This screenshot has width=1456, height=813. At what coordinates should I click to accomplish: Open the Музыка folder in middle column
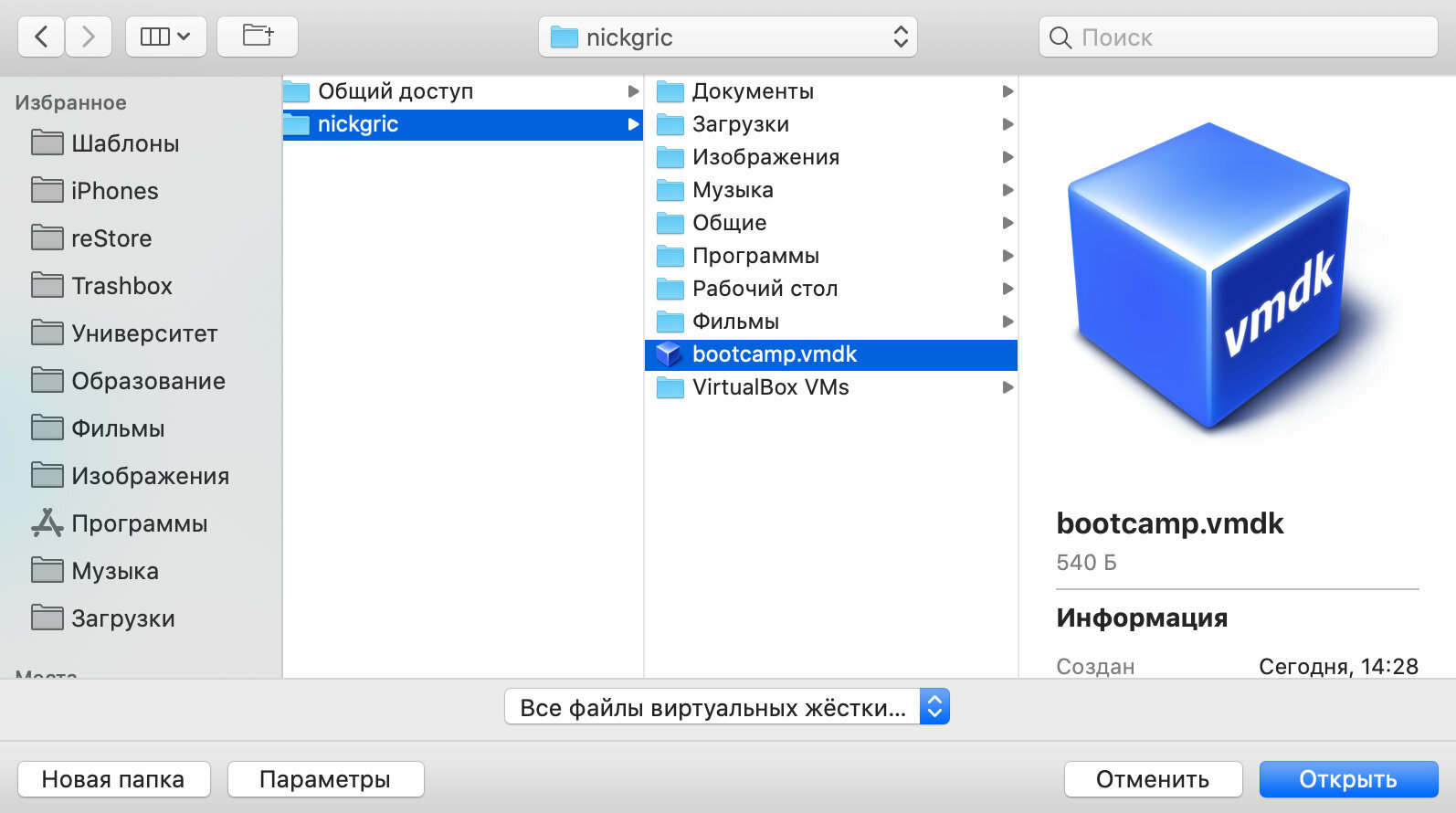[x=831, y=190]
